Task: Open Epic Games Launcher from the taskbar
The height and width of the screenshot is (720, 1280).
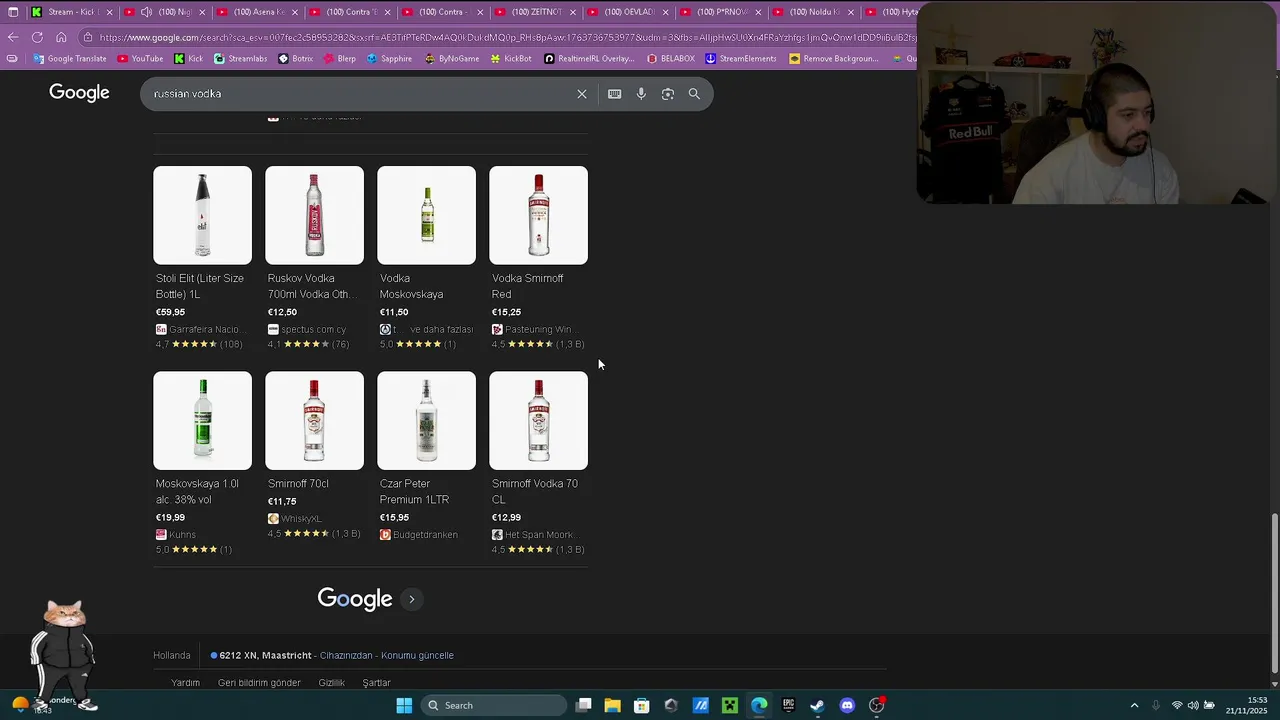Action: (789, 705)
